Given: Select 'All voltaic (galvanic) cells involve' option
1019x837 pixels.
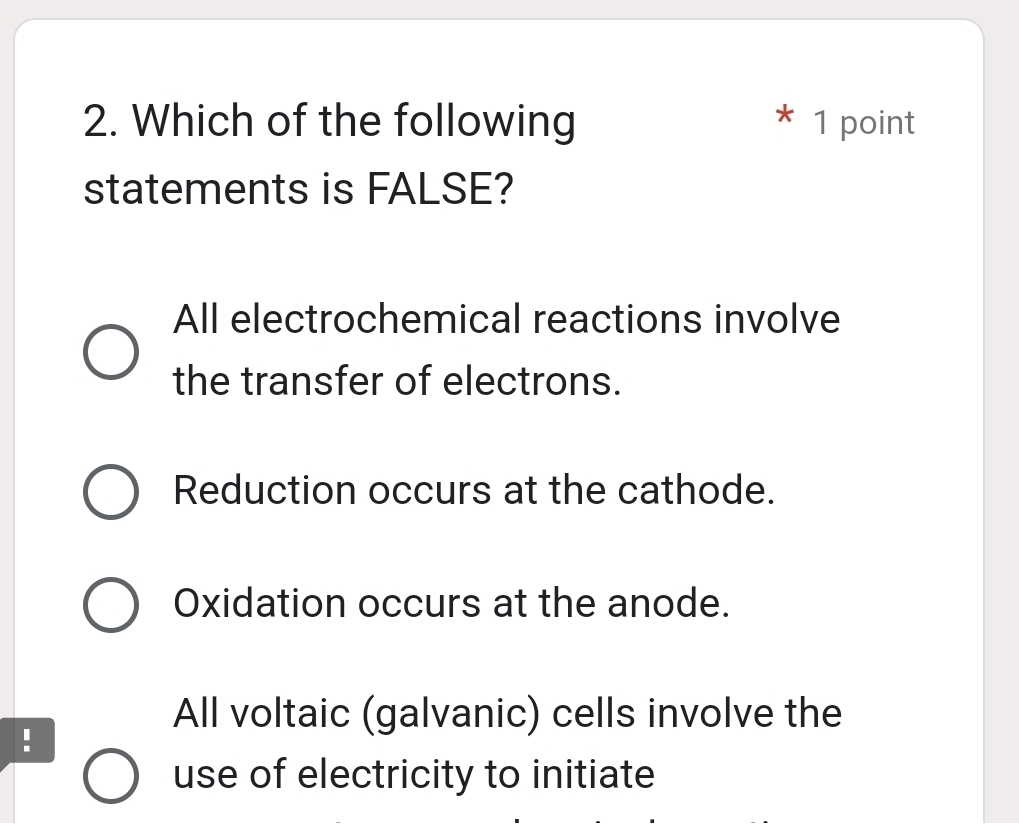Looking at the screenshot, I should click(110, 775).
